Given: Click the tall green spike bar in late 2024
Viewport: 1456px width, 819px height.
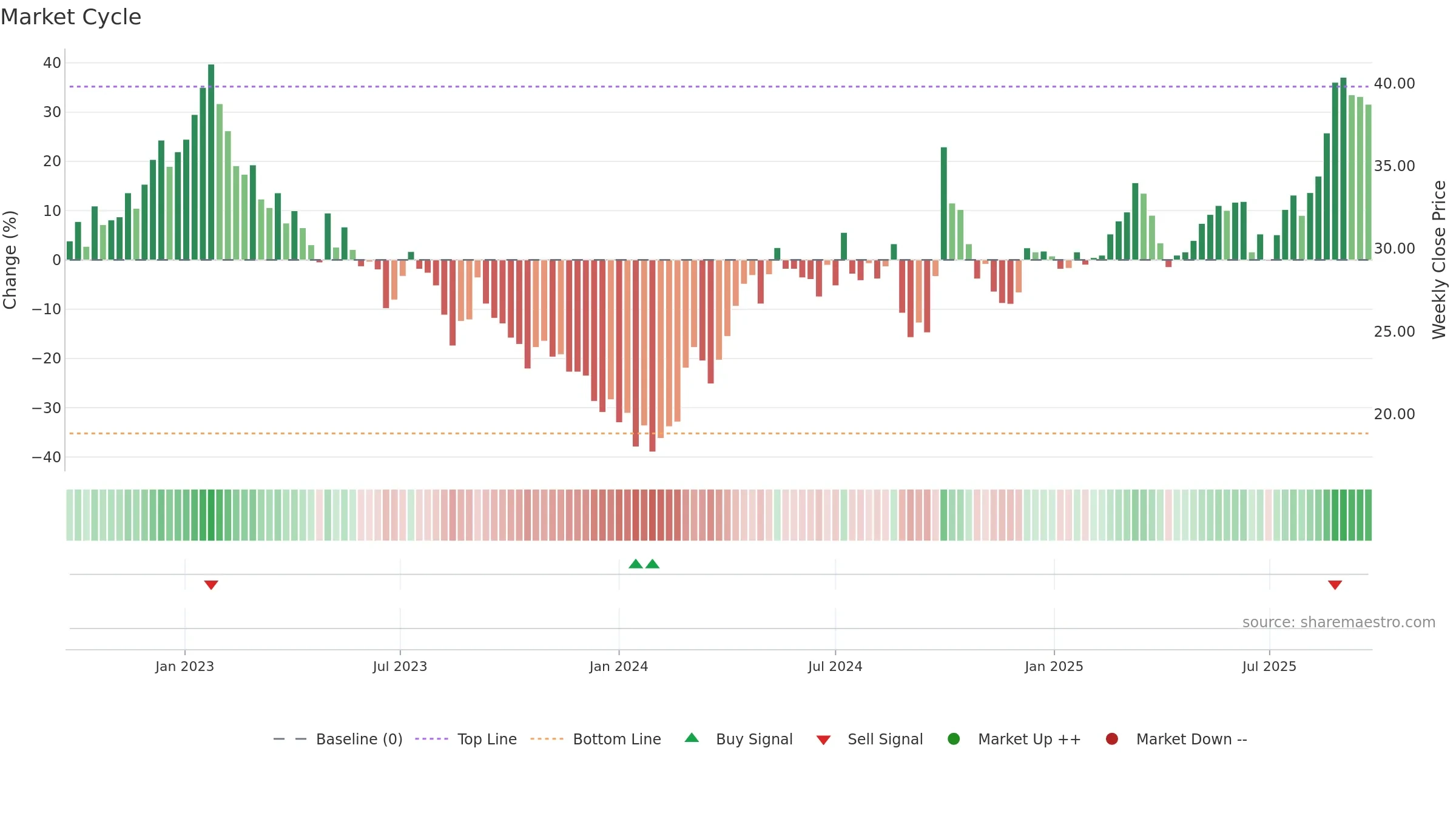Looking at the screenshot, I should coord(944,203).
